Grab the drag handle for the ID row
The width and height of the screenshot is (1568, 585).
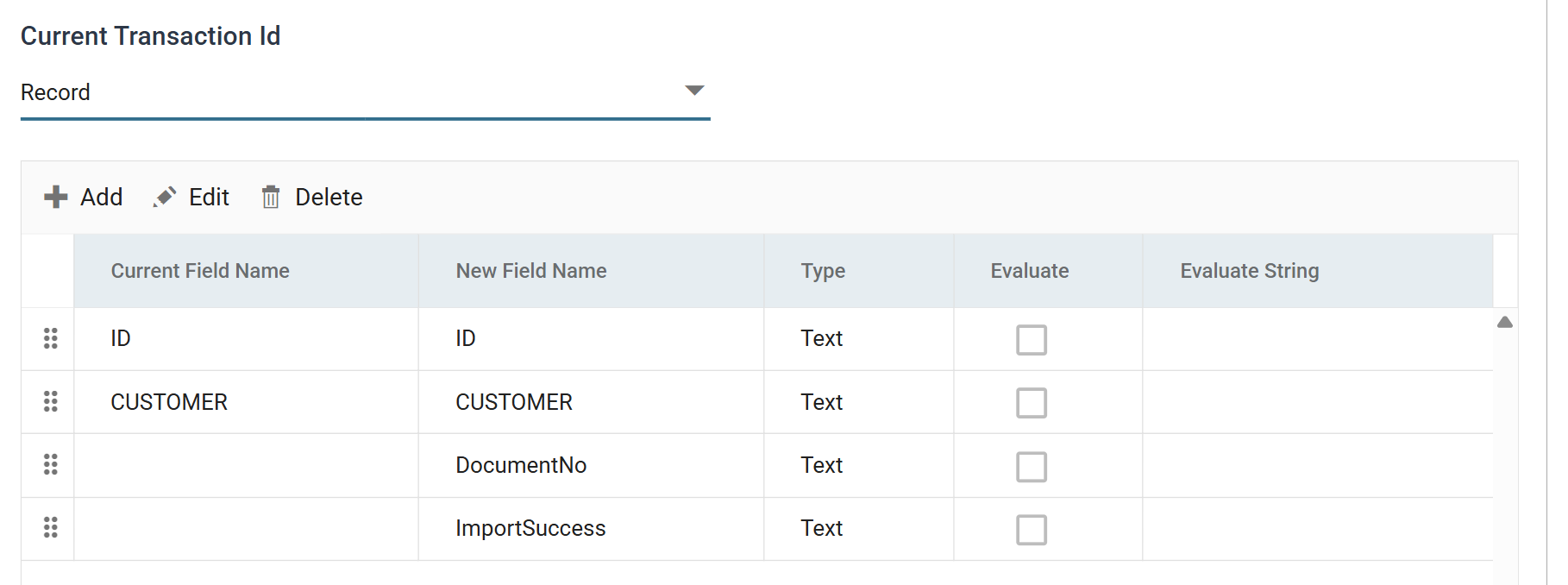click(x=51, y=338)
